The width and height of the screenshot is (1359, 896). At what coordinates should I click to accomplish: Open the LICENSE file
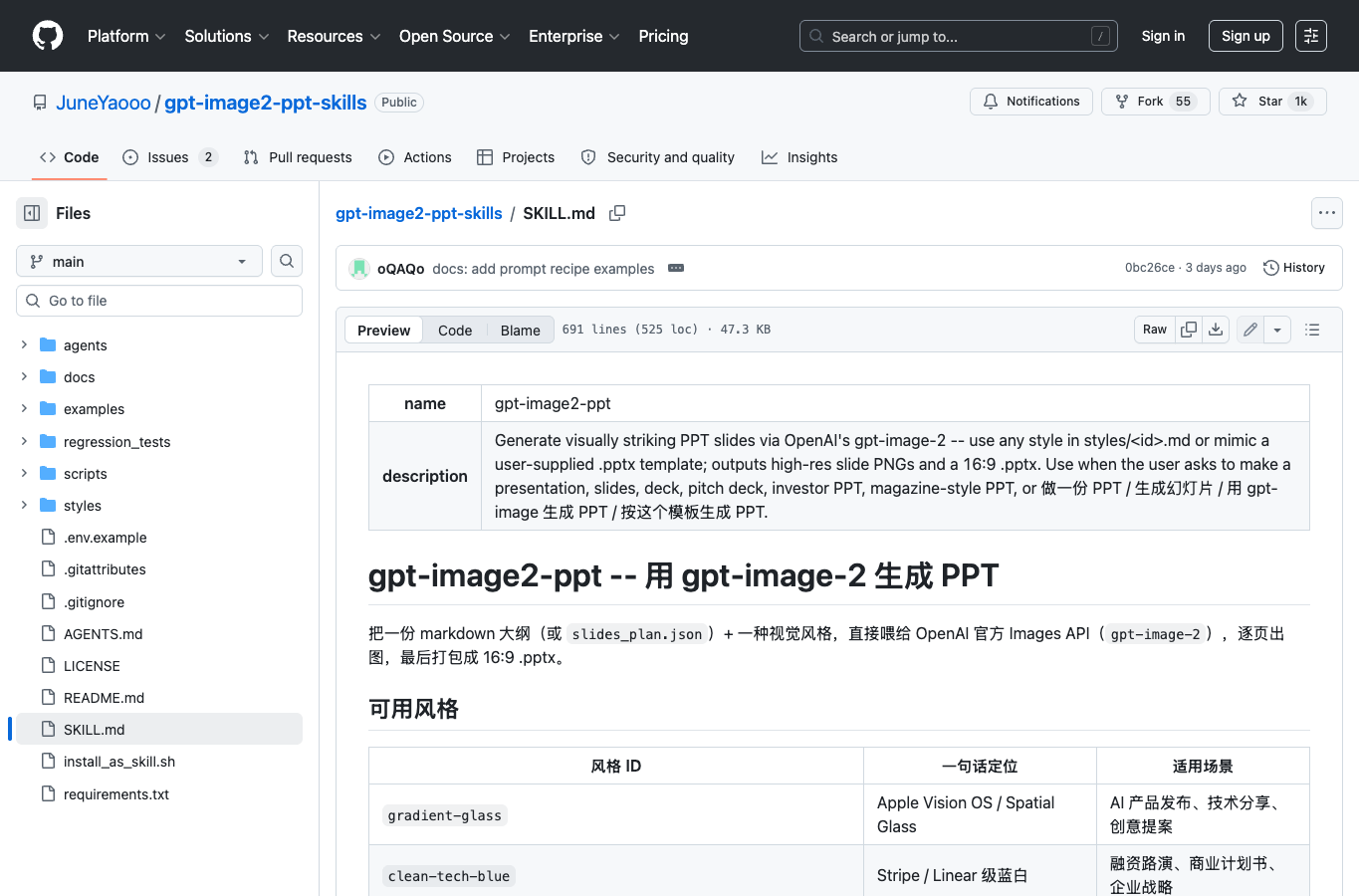tap(92, 666)
